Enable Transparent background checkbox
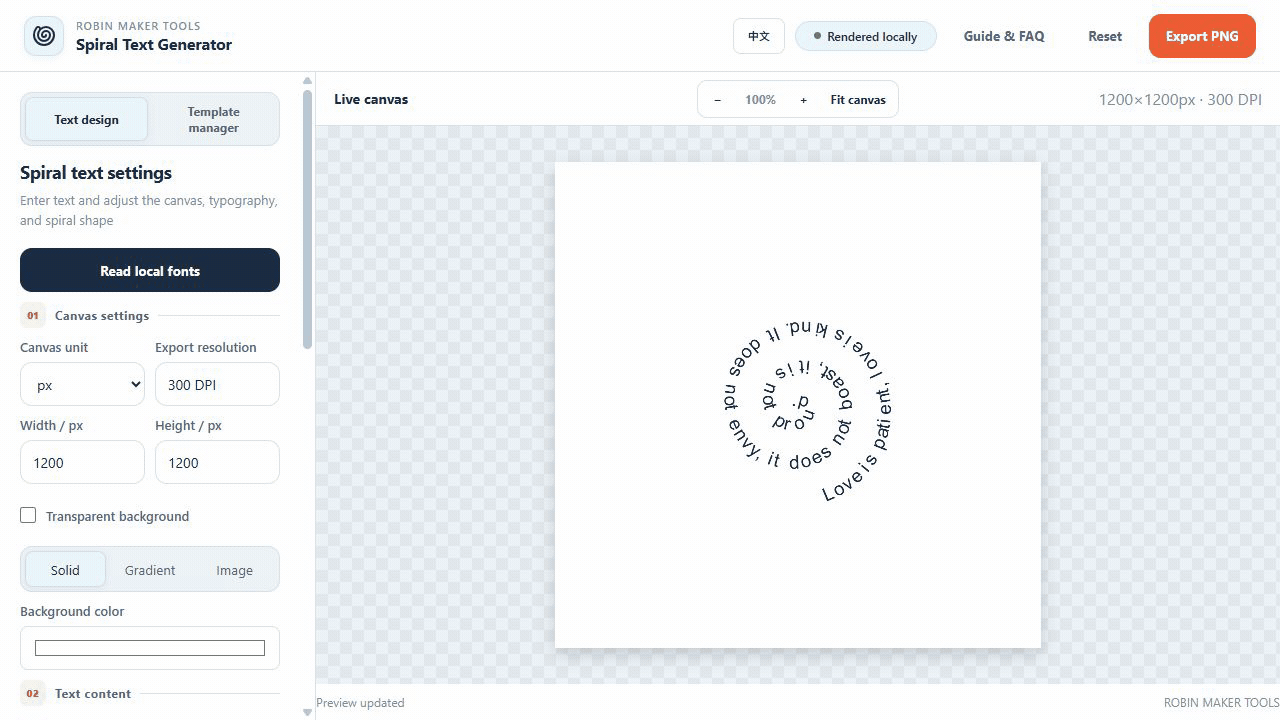Screen dimensions: 1280x720 tap(28, 515)
